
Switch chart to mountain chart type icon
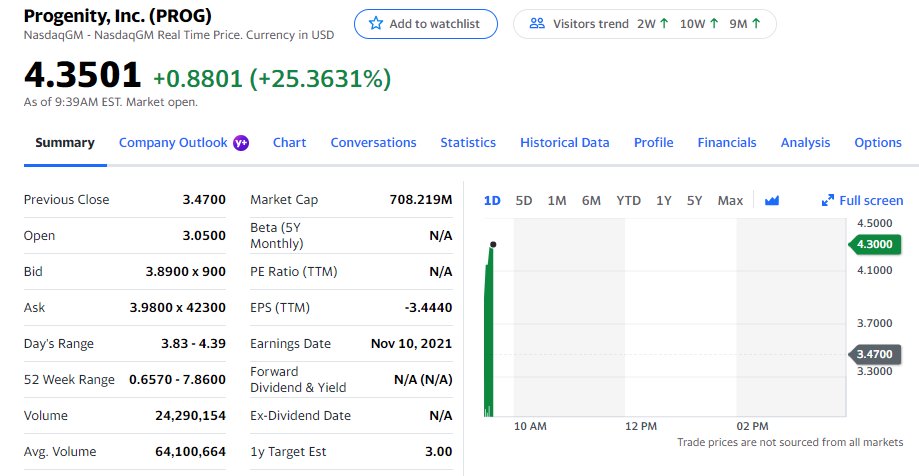772,200
